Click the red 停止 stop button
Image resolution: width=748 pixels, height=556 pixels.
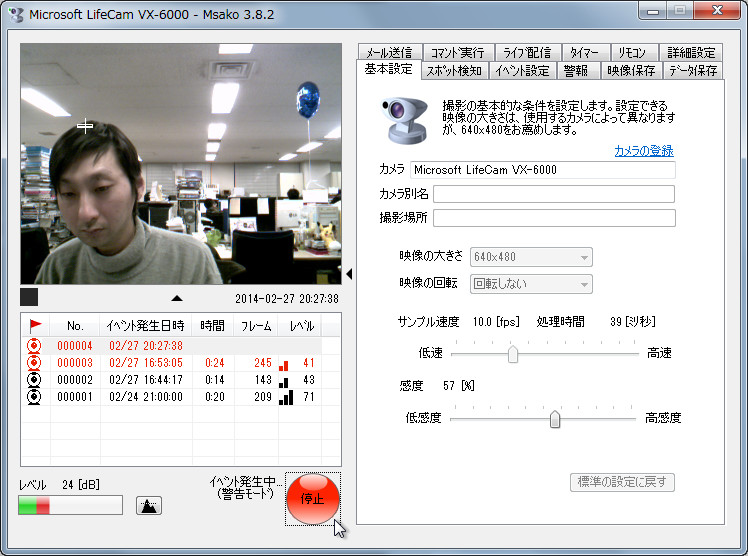(x=312, y=498)
